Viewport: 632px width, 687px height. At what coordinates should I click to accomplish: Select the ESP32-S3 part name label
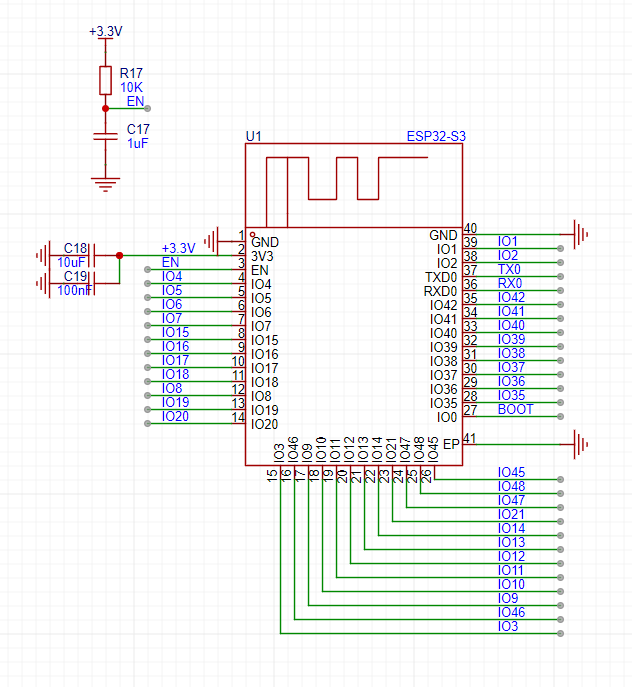pyautogui.click(x=436, y=136)
